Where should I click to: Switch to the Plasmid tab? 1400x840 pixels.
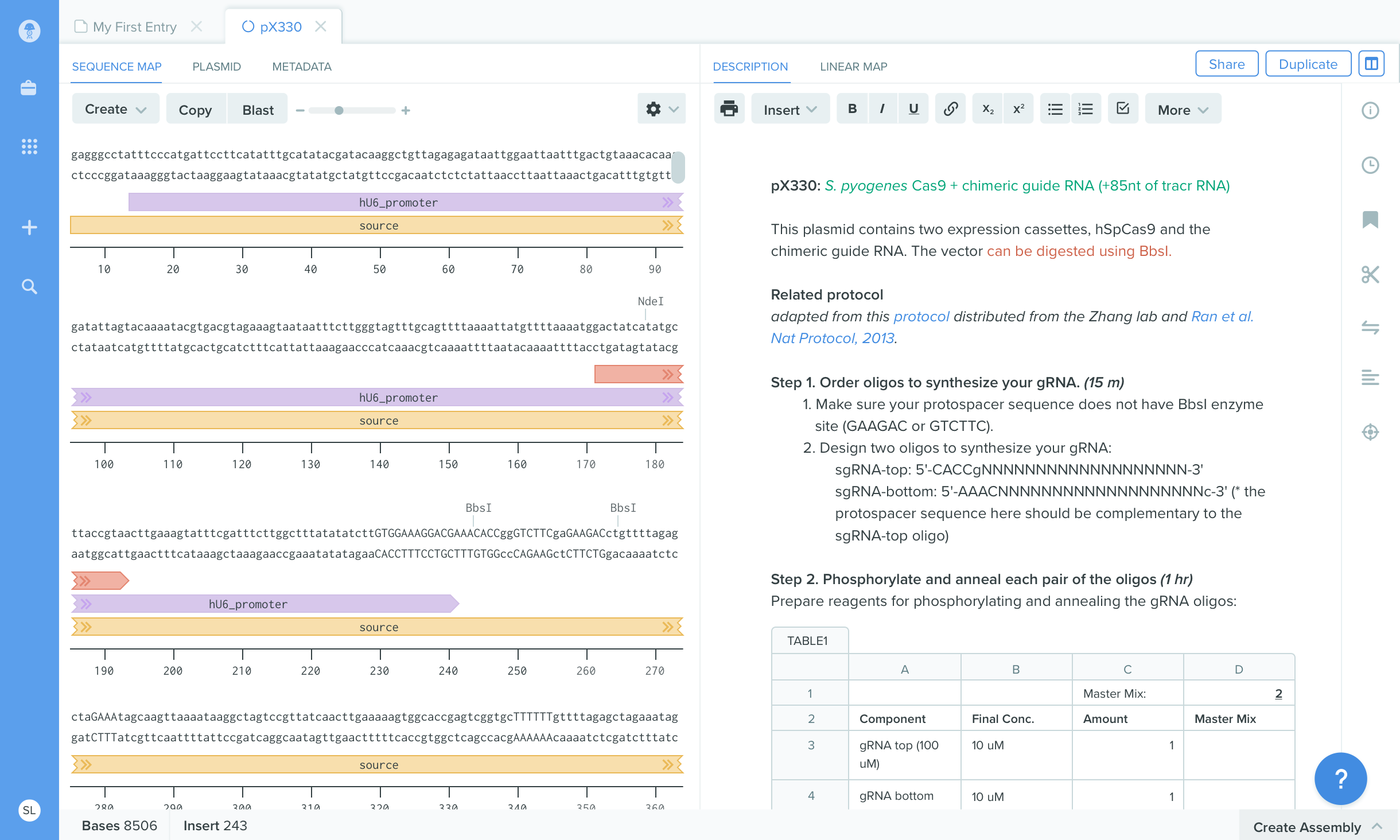pyautogui.click(x=216, y=67)
